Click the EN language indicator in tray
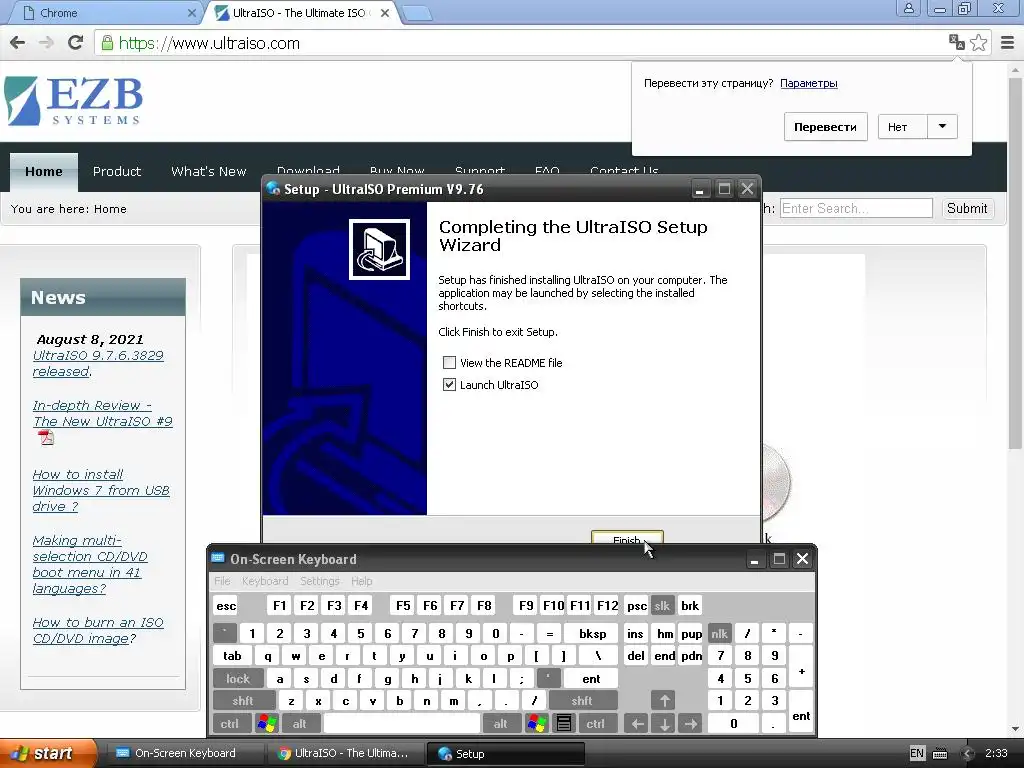The height and width of the screenshot is (768, 1024). (917, 753)
